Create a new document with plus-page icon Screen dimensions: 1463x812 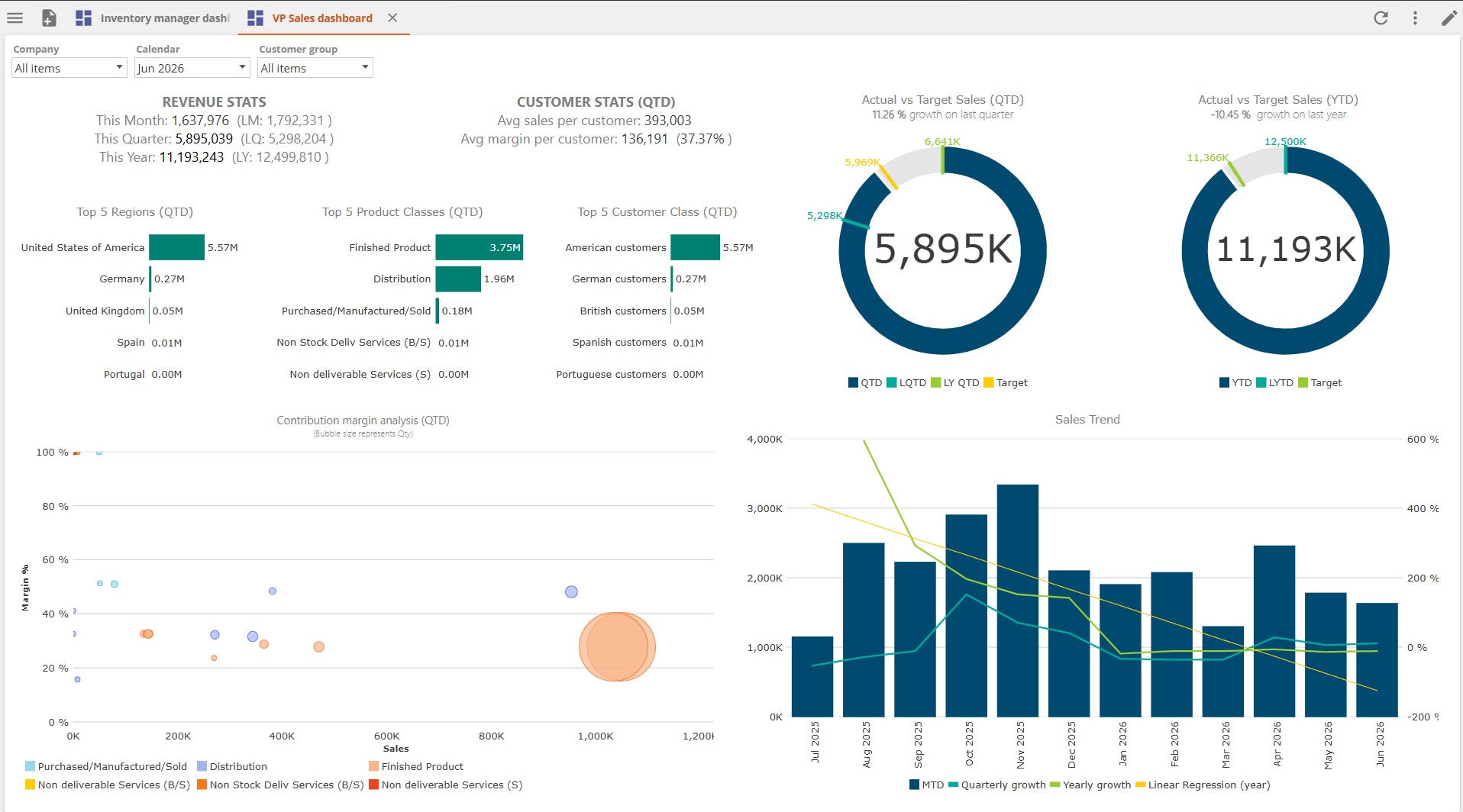pos(49,18)
